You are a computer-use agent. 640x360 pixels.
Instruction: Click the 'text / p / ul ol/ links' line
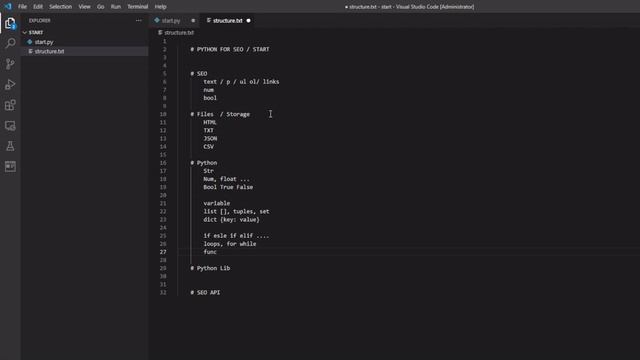coord(241,82)
